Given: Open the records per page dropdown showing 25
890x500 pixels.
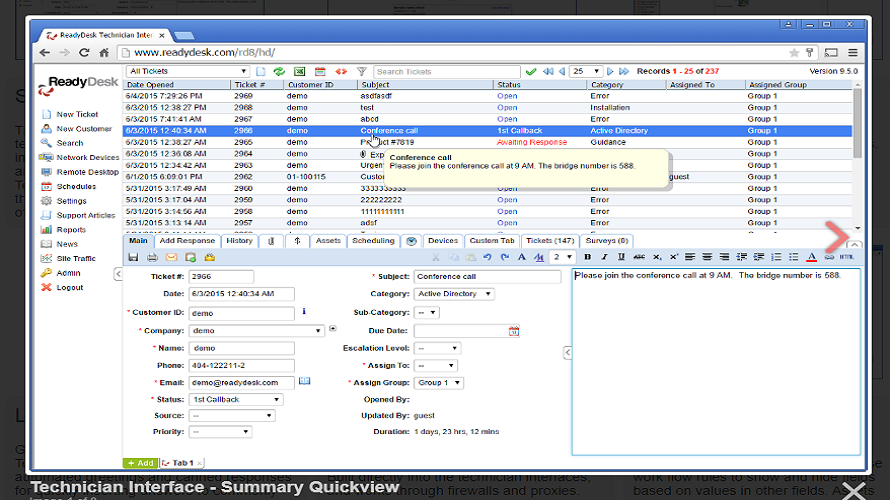Looking at the screenshot, I should pos(586,72).
